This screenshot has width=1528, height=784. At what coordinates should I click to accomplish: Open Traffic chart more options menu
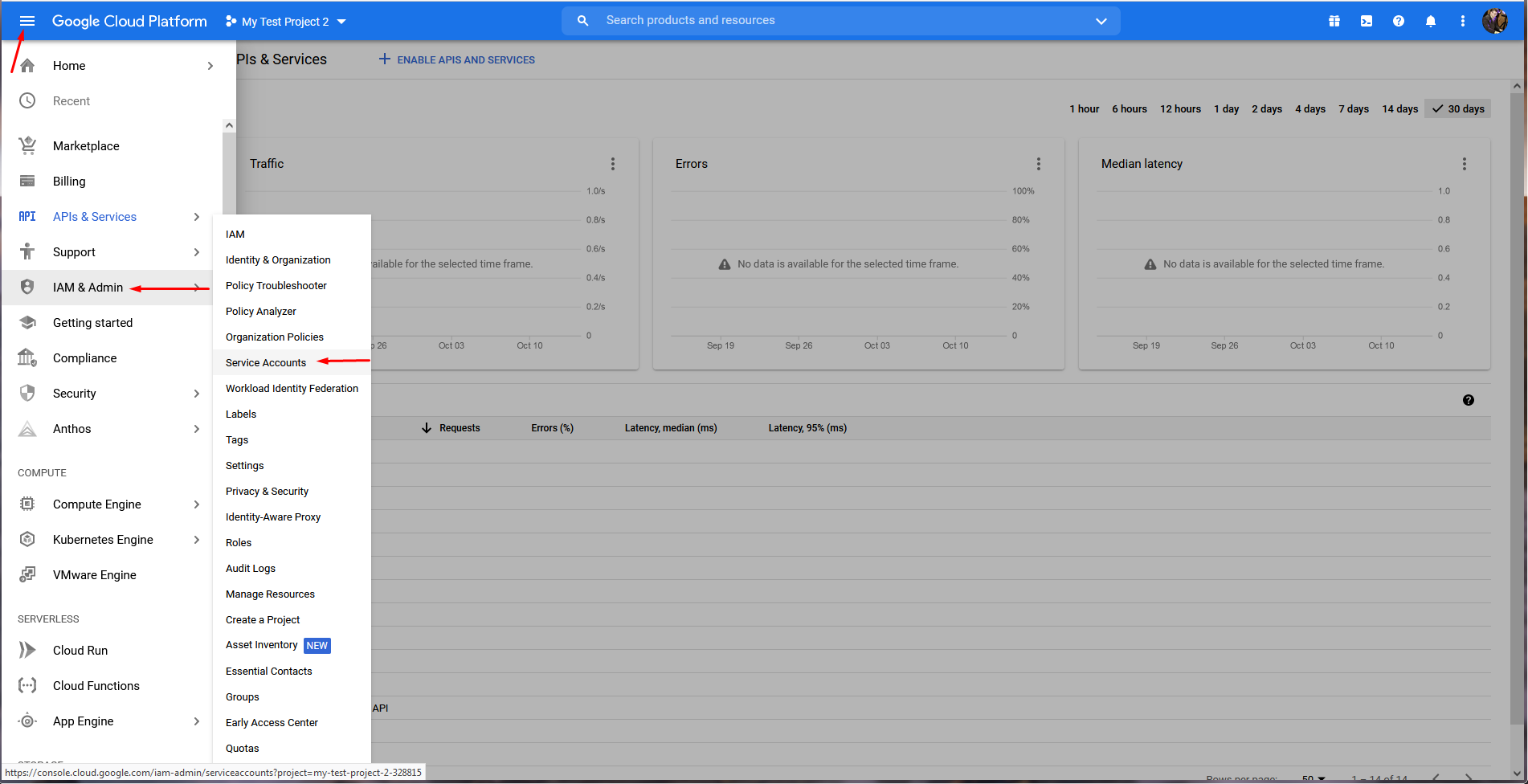613,164
